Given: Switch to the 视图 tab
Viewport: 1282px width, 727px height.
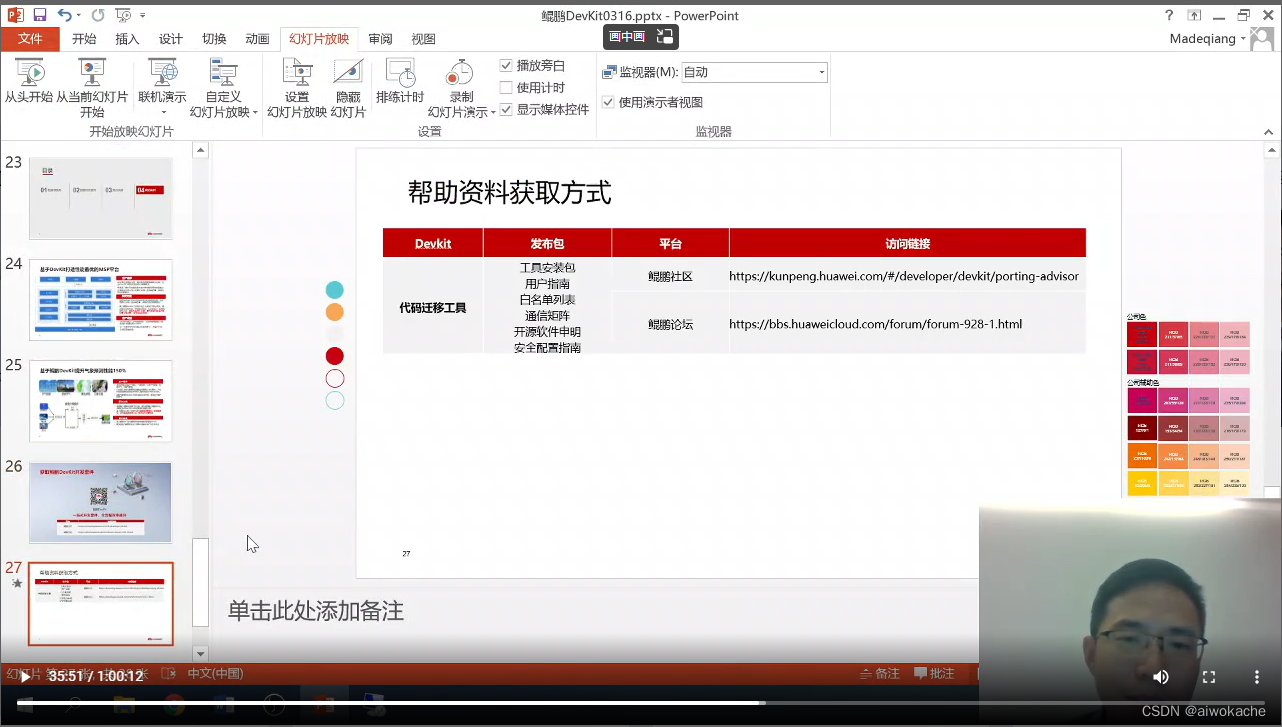Looking at the screenshot, I should [423, 39].
